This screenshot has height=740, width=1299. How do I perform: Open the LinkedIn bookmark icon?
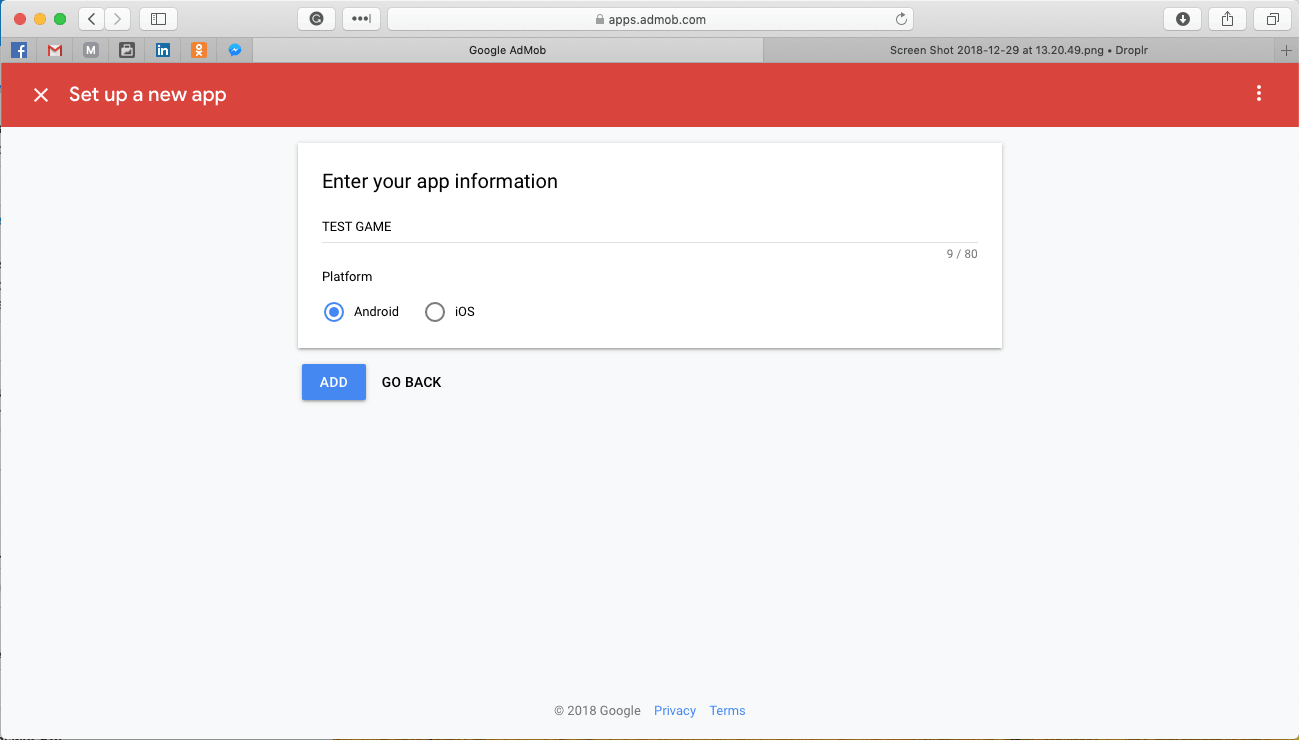tap(163, 49)
